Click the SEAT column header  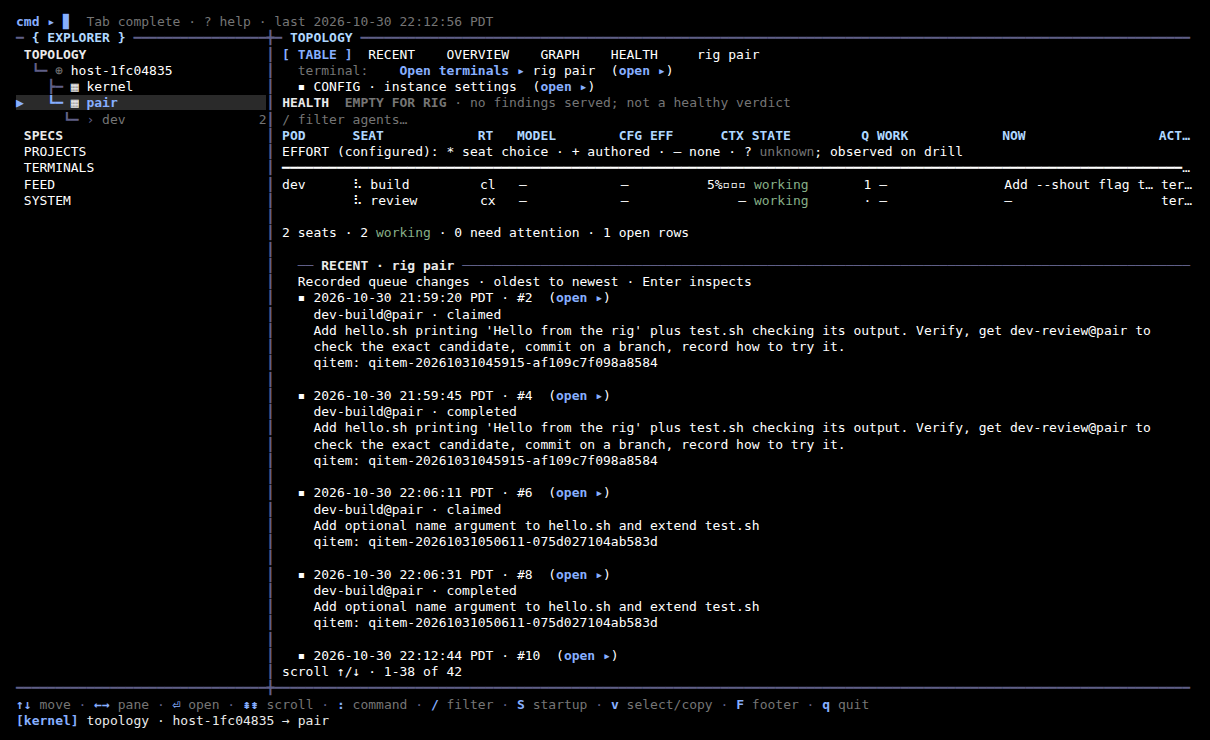point(368,136)
